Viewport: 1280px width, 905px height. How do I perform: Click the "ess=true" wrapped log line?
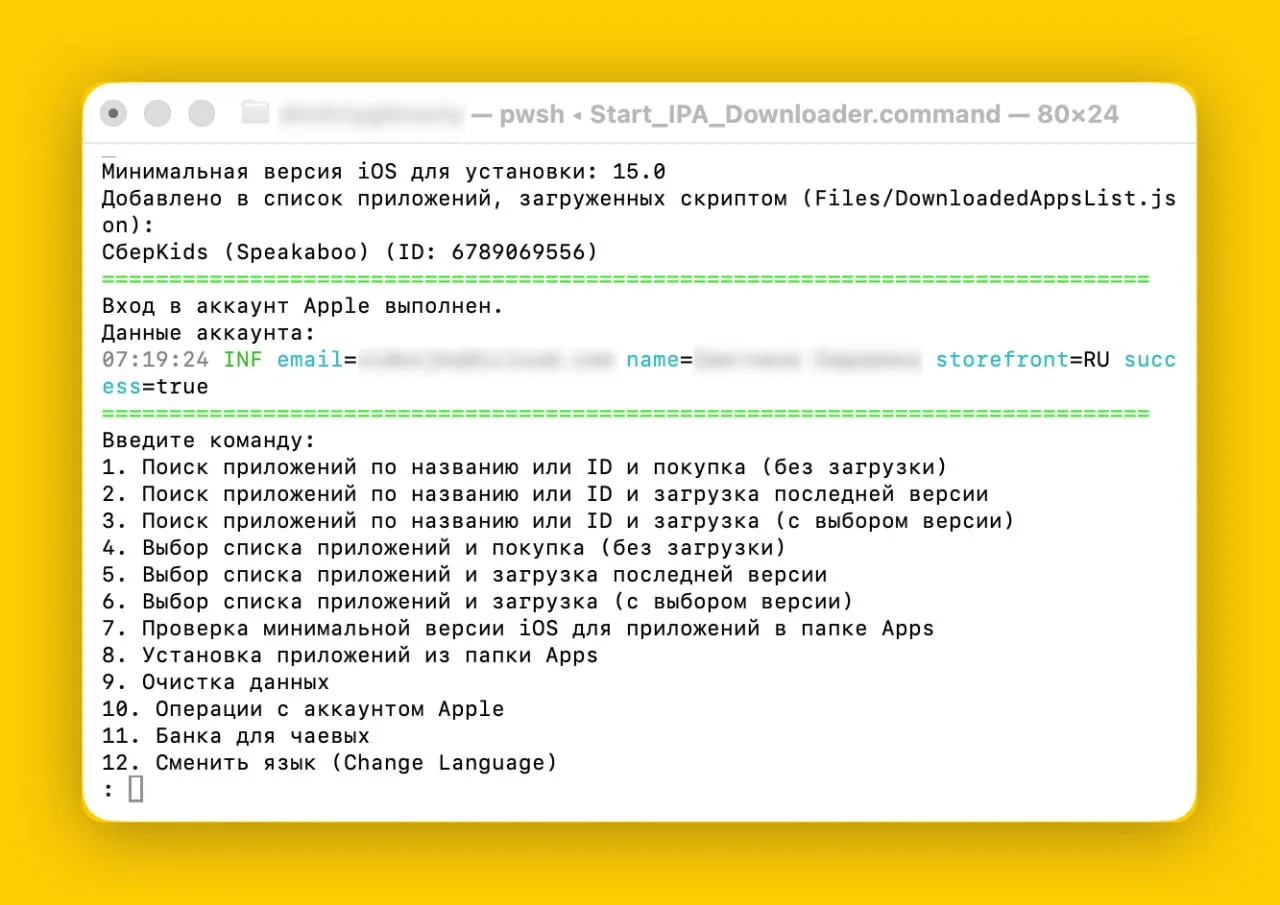[155, 387]
